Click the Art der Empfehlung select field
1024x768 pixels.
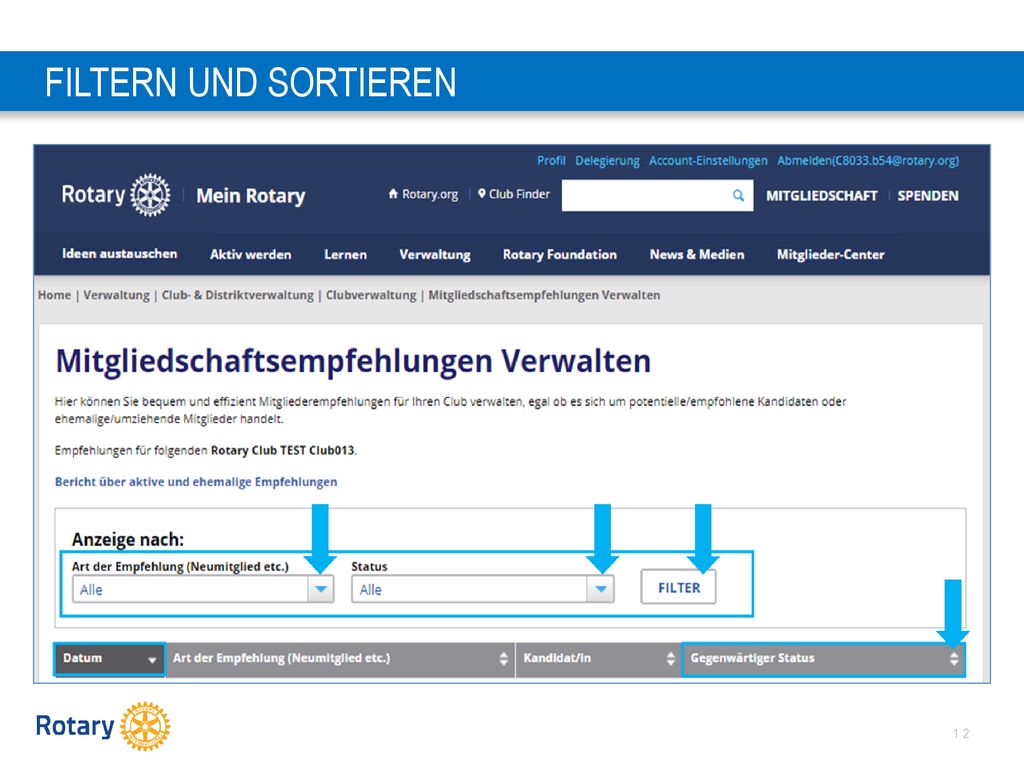pyautogui.click(x=203, y=589)
